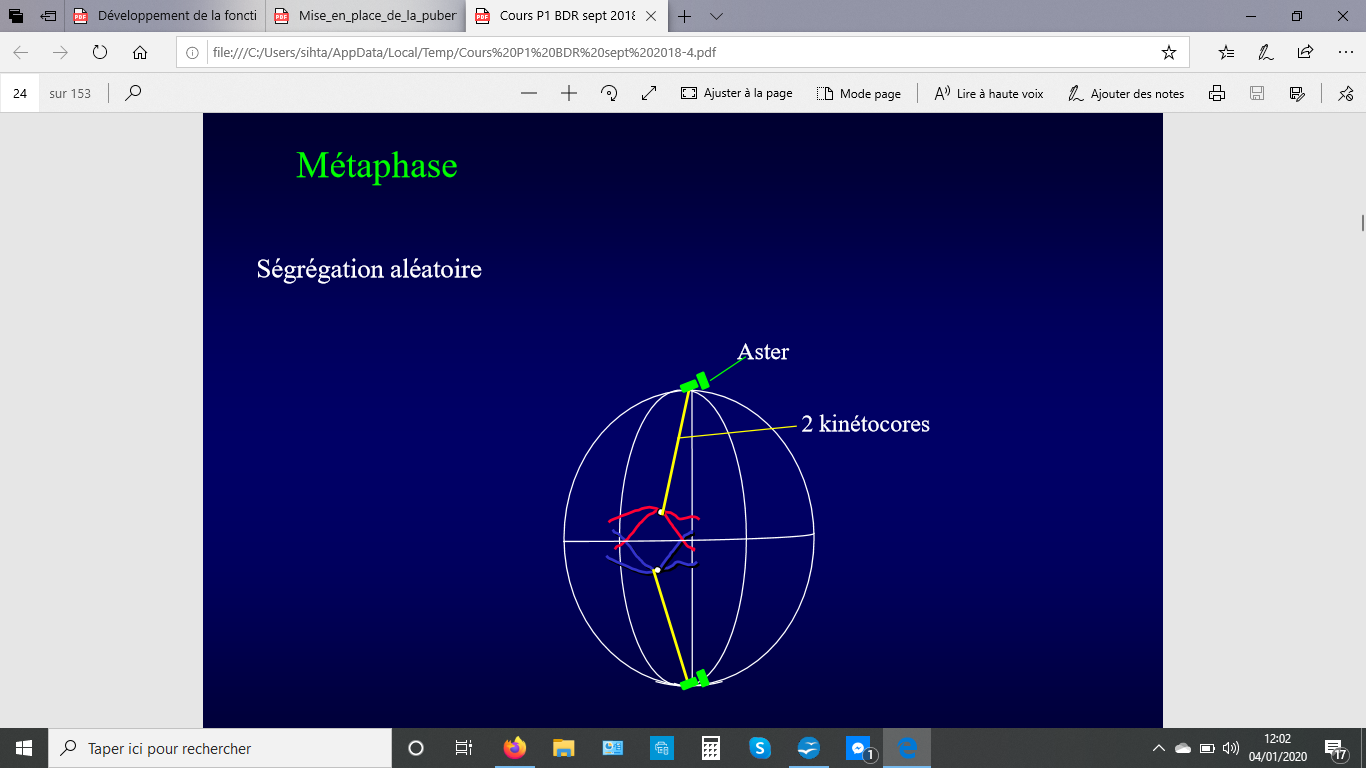The height and width of the screenshot is (768, 1366).
Task: Add this page to favorites with the star
Action: tap(1169, 52)
